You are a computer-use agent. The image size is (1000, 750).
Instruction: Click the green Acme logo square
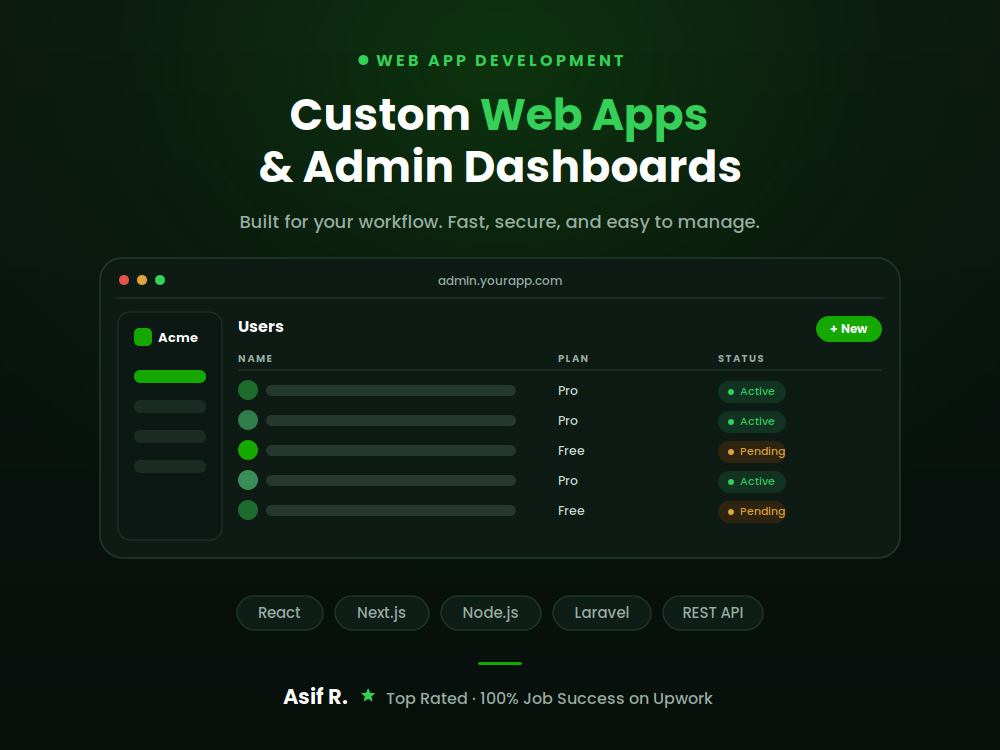point(143,337)
